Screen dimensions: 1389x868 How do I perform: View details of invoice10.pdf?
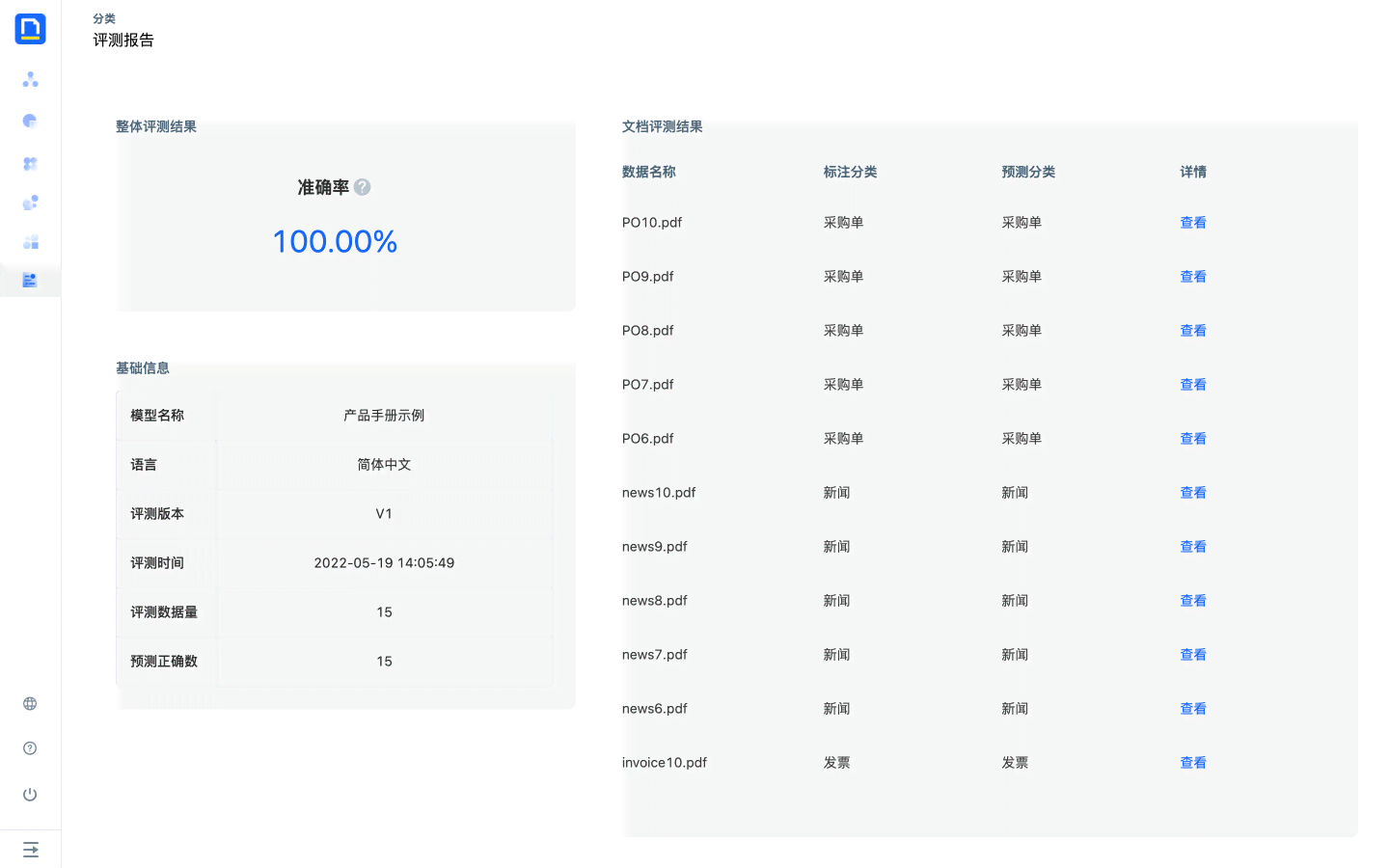point(1193,763)
